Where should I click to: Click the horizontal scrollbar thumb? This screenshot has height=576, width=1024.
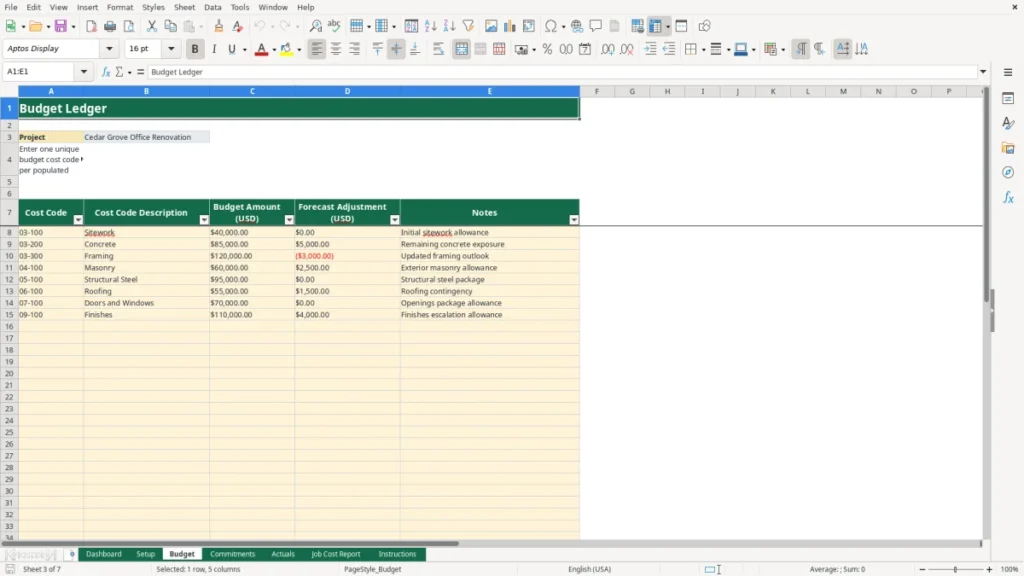tap(230, 543)
